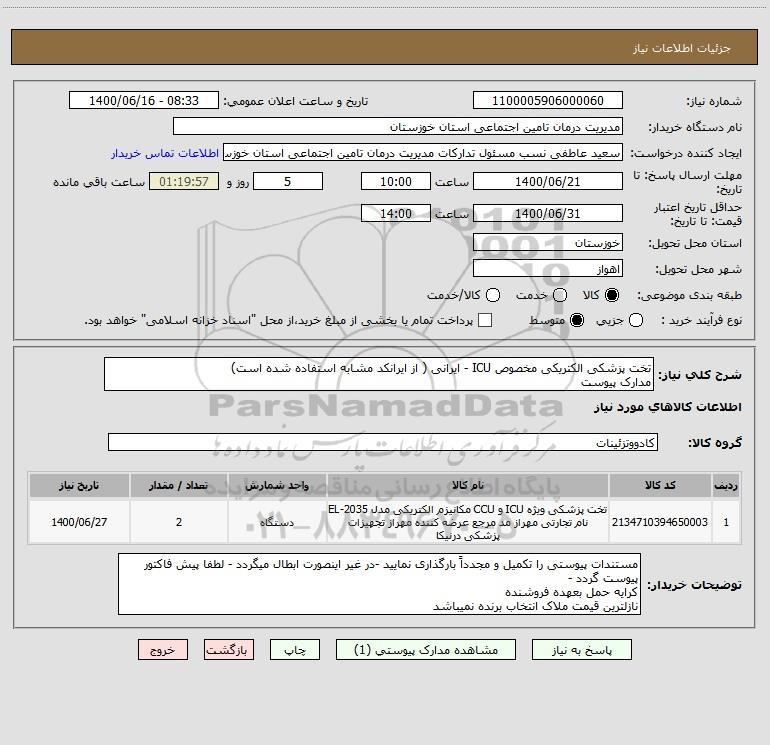The width and height of the screenshot is (770, 745).
Task: Click the quantity cell showing 2
Action: (179, 522)
